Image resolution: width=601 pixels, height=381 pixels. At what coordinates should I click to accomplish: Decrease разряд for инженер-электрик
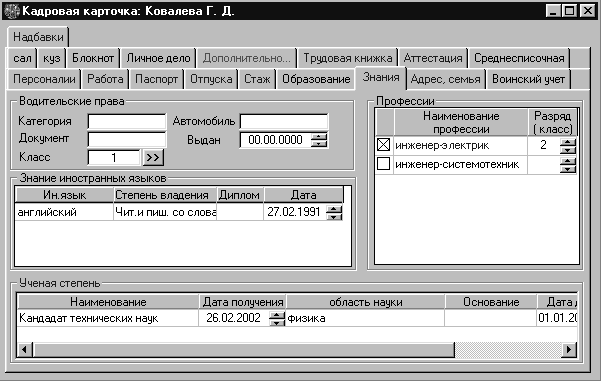568,150
